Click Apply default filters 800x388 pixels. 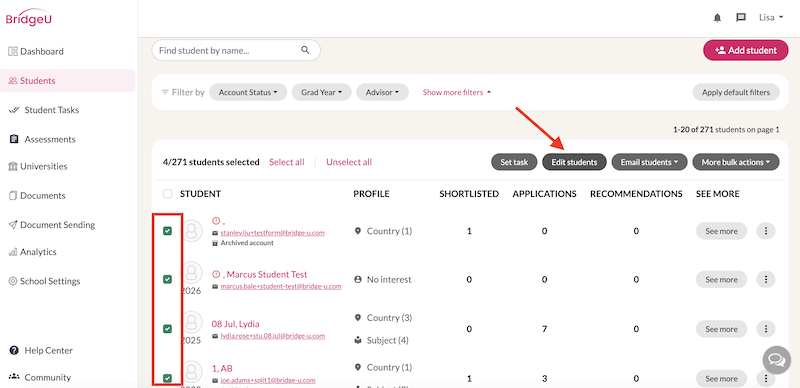(736, 92)
